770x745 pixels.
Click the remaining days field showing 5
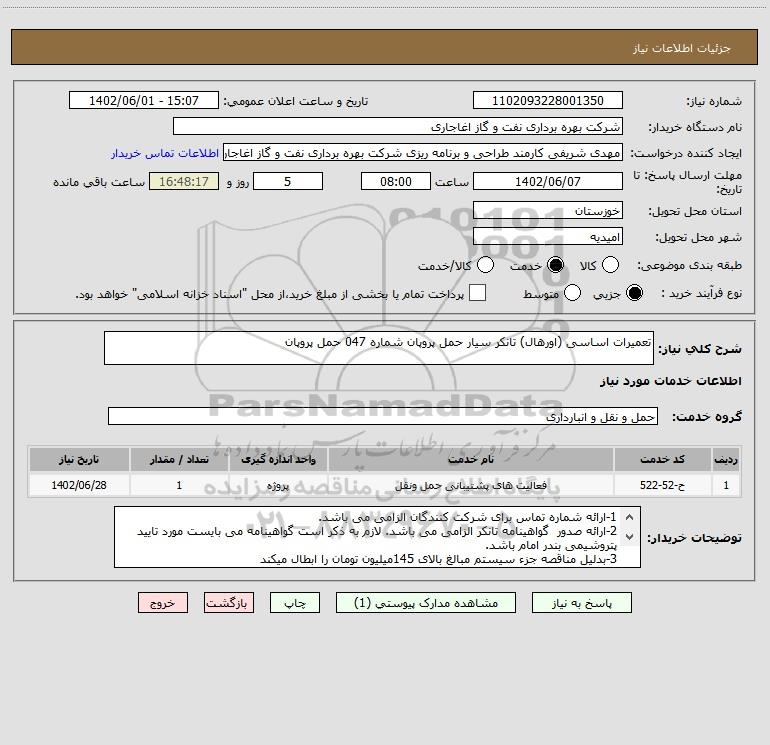(288, 181)
